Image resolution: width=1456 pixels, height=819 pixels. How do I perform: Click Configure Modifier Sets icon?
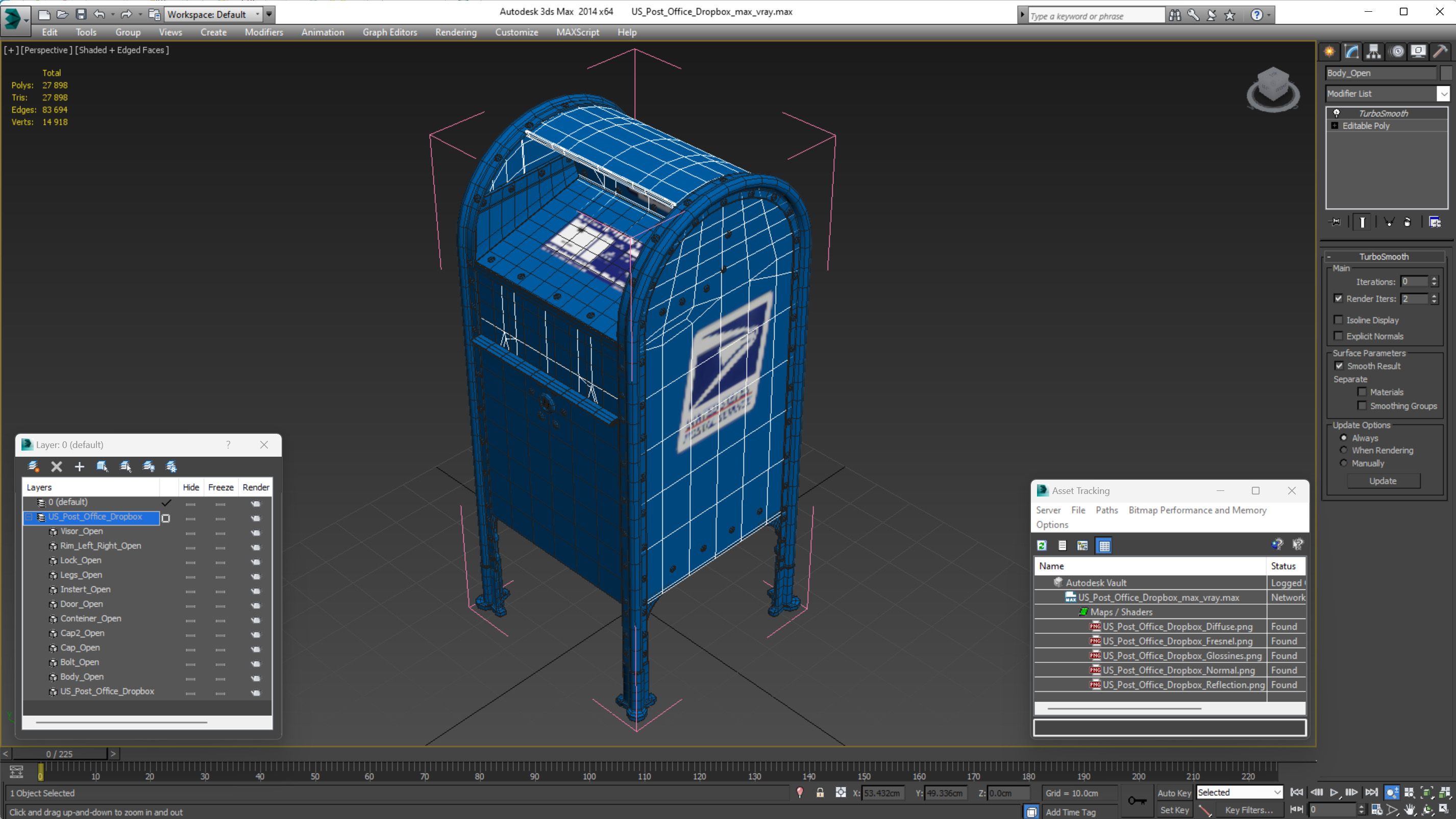click(1435, 221)
